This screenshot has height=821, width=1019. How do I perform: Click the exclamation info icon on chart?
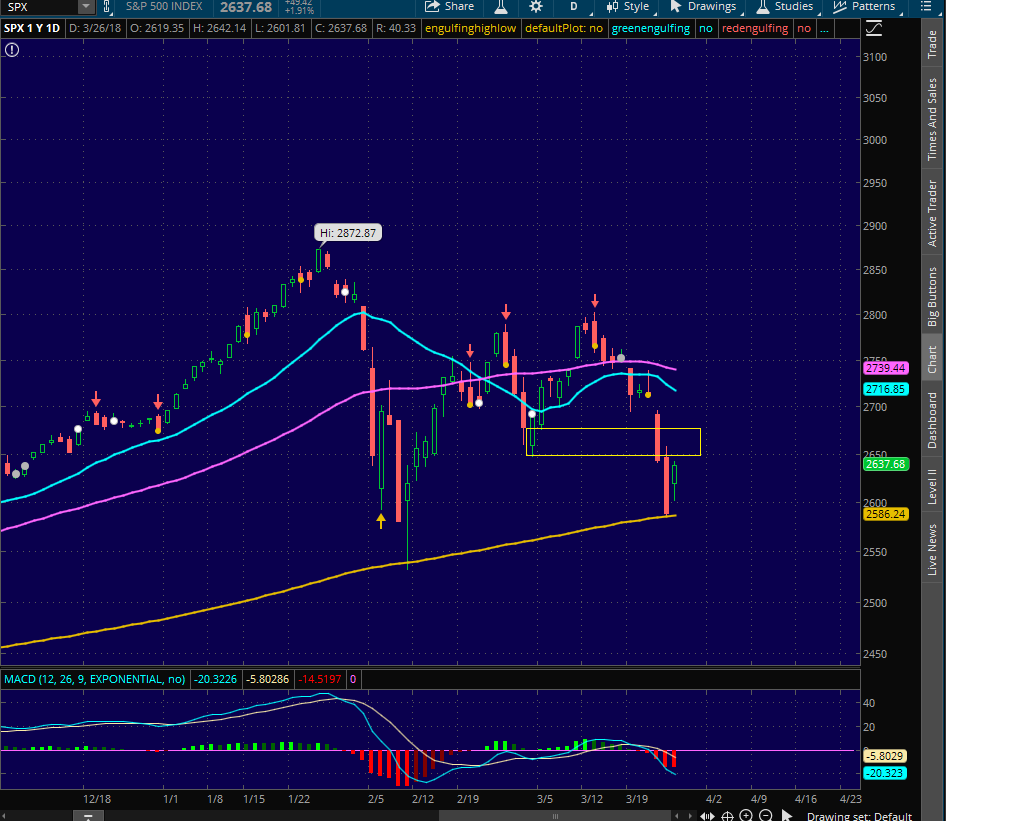coord(12,50)
